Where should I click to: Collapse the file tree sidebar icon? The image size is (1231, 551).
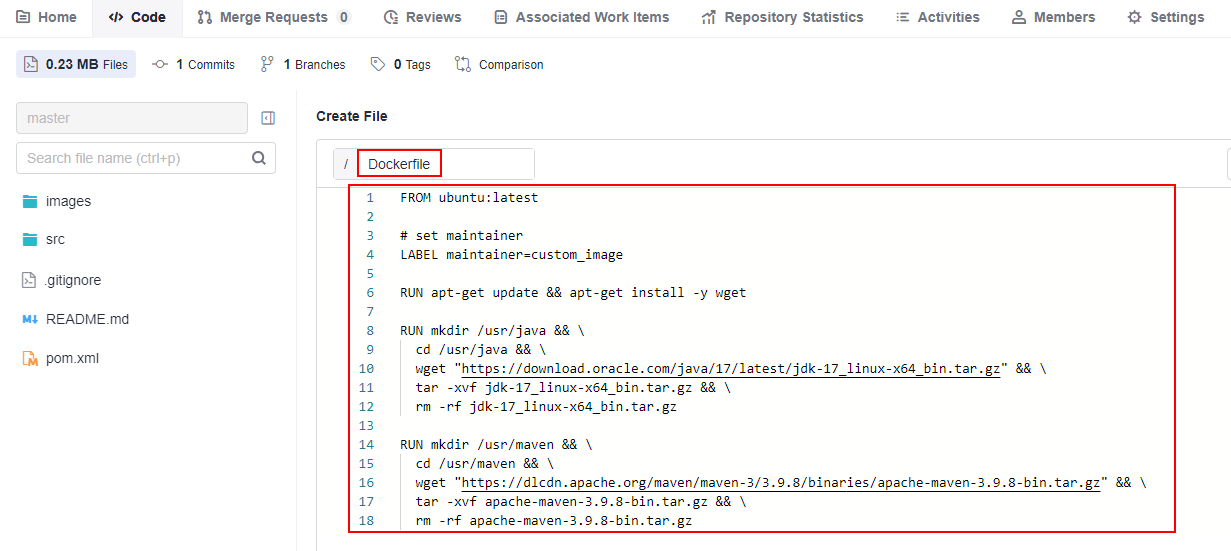268,118
